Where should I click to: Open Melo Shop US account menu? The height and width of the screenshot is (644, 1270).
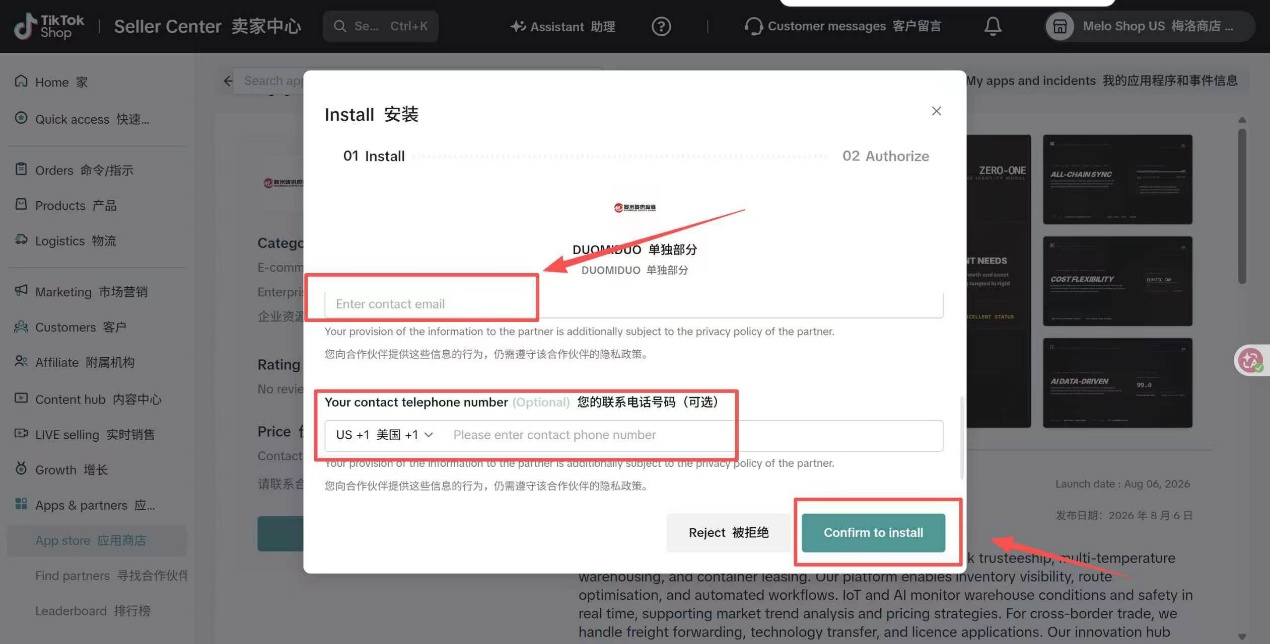pos(1151,27)
